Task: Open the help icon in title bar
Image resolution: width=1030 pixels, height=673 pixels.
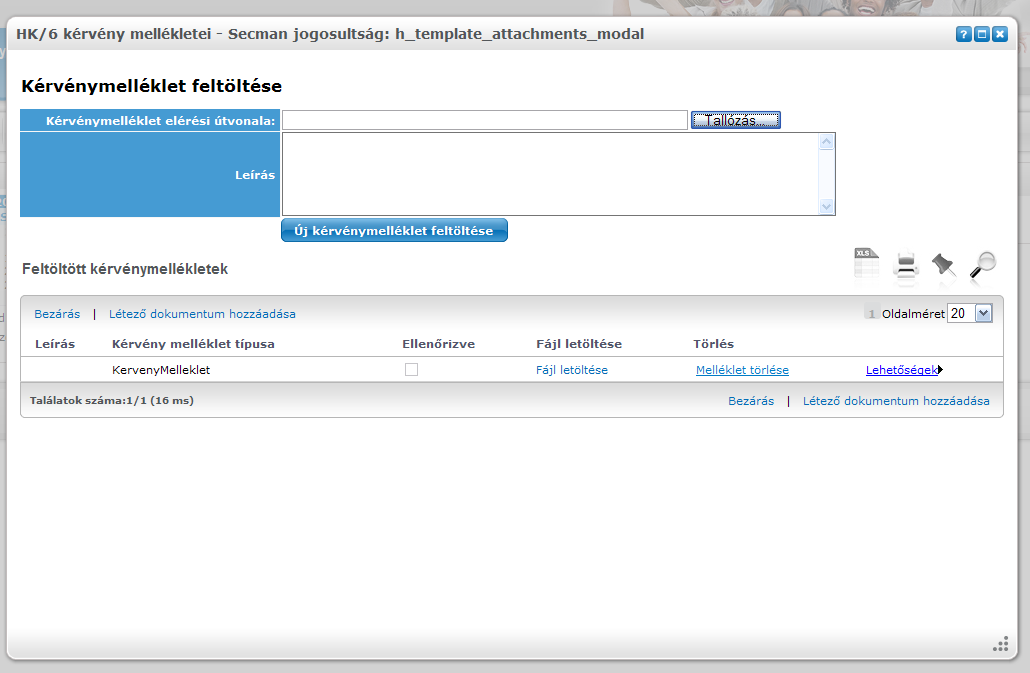Action: click(x=963, y=34)
